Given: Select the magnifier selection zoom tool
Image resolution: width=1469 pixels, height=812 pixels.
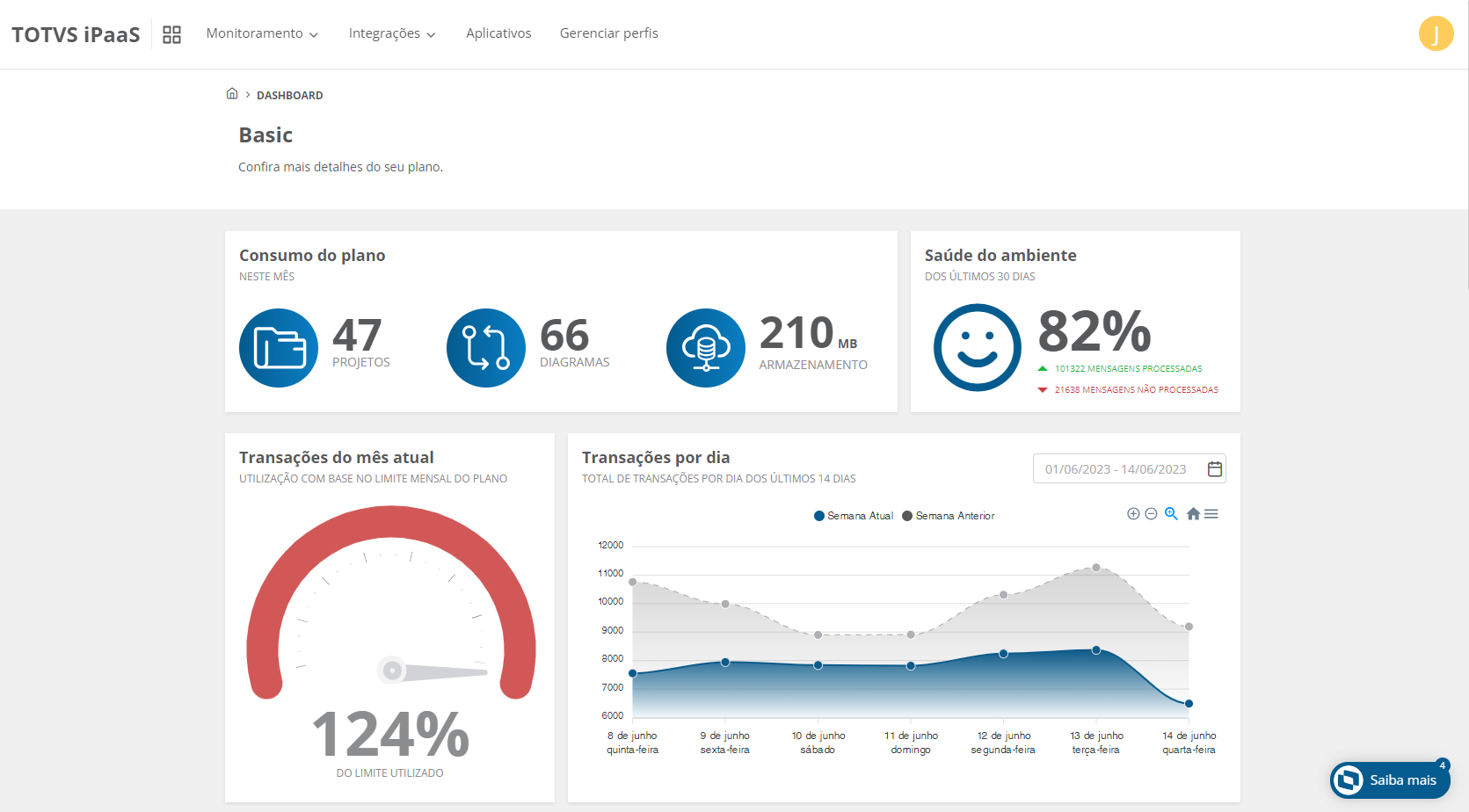Looking at the screenshot, I should coord(1171,514).
